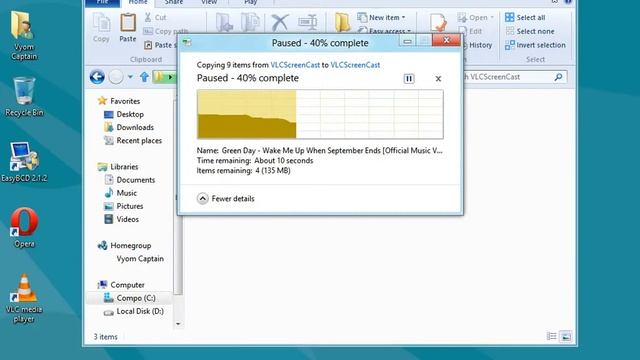The image size is (640, 360).
Task: Cancel the copy with the small X
Action: tap(438, 78)
